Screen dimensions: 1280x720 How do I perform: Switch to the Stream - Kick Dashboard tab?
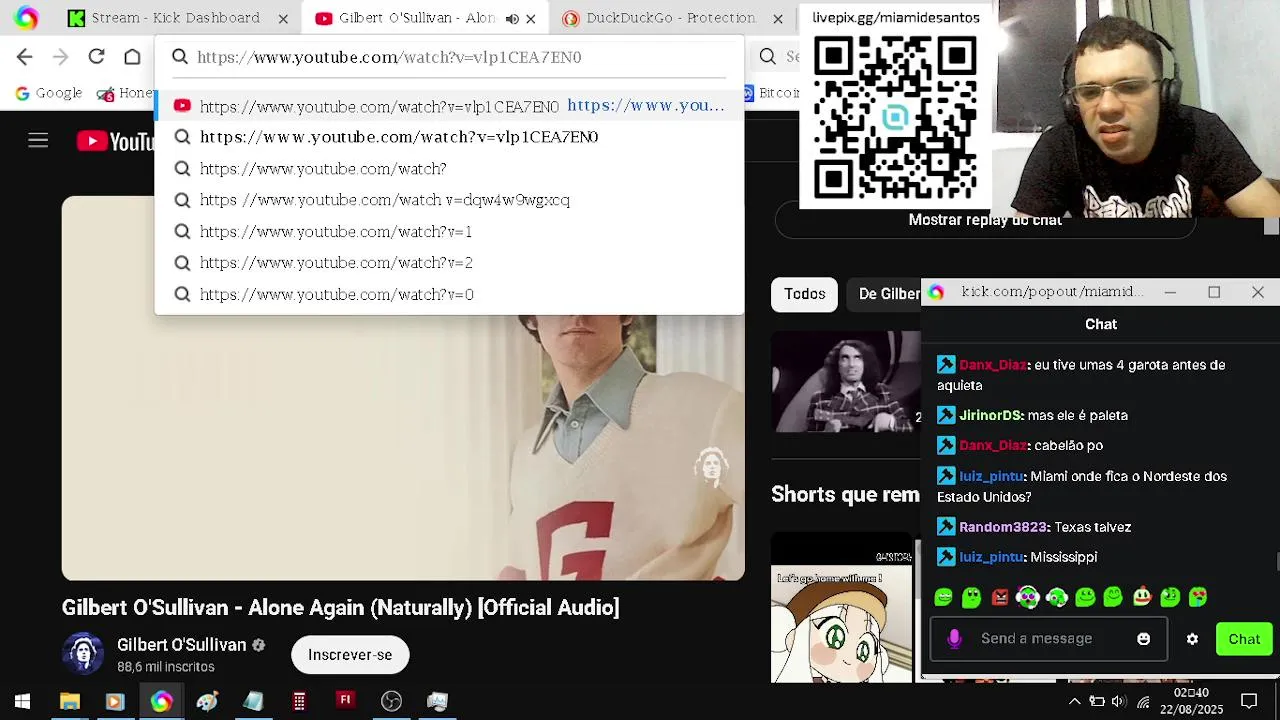coord(175,18)
